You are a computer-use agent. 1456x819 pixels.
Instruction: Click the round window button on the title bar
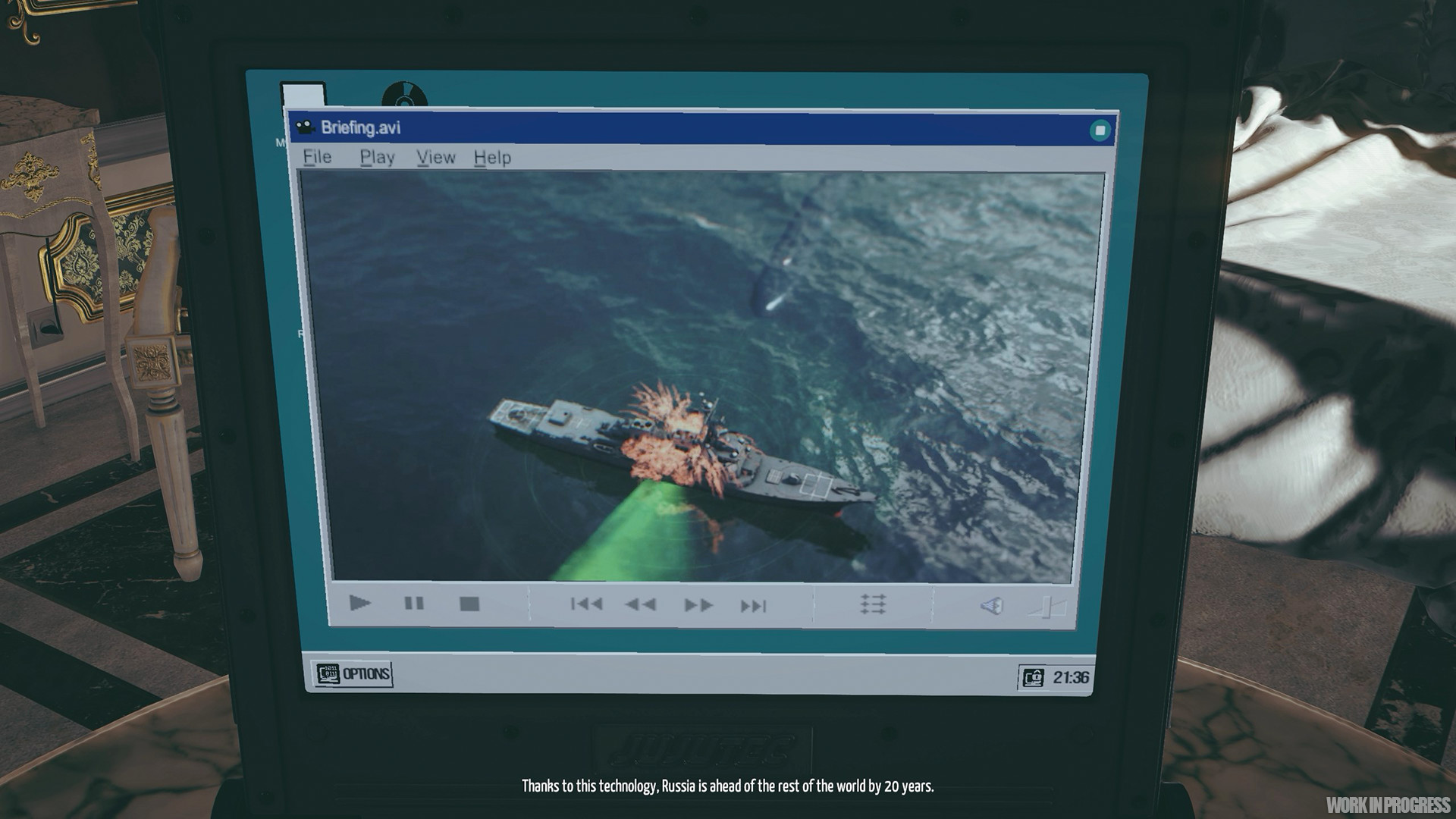(1100, 130)
